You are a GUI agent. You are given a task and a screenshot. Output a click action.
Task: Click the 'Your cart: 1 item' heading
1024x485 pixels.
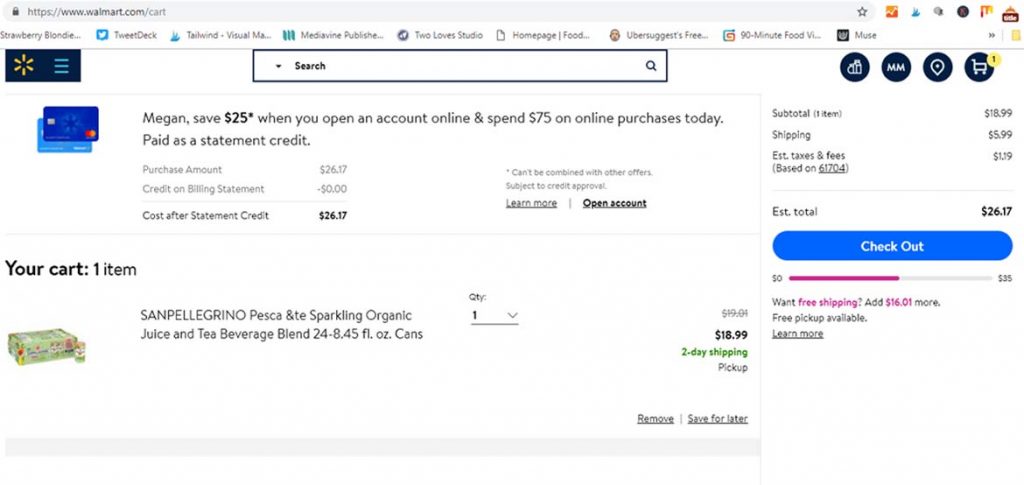click(x=71, y=269)
